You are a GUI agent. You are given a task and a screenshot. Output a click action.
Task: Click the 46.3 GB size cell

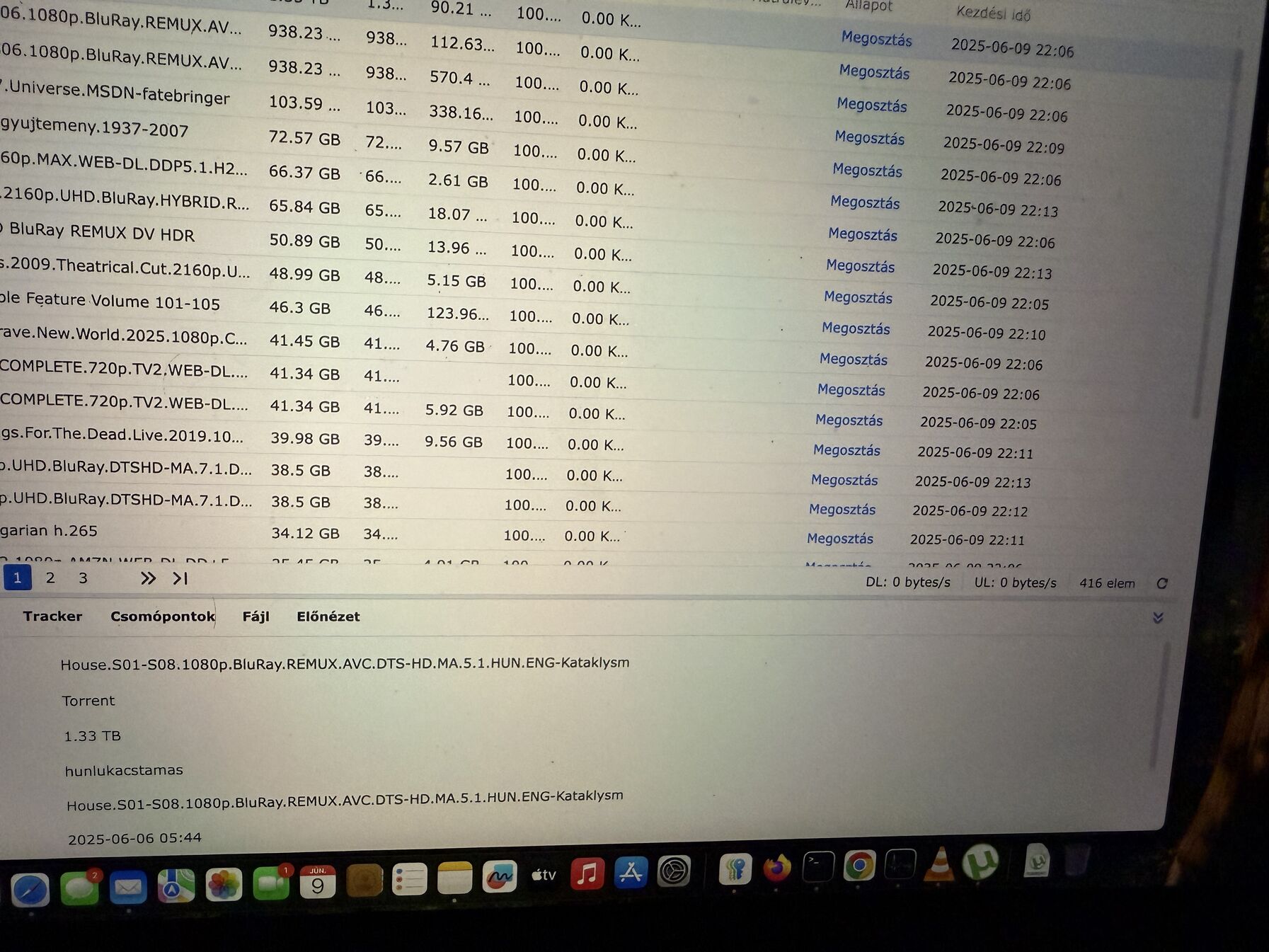(x=300, y=308)
